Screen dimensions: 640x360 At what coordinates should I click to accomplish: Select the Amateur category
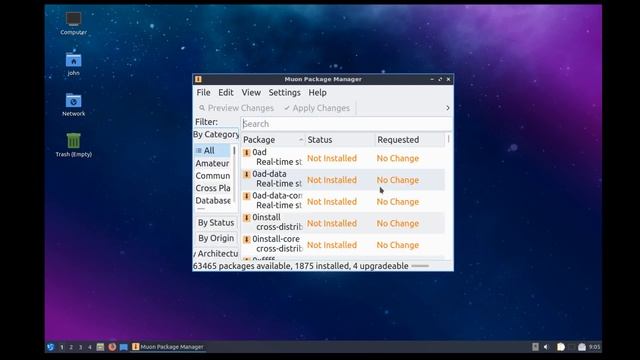click(213, 163)
